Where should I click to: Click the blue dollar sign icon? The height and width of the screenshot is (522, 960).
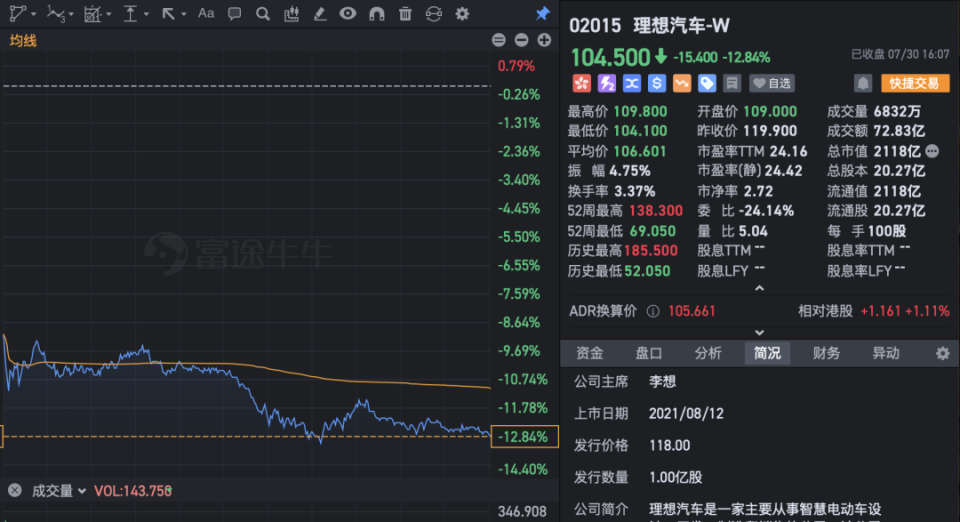click(657, 83)
